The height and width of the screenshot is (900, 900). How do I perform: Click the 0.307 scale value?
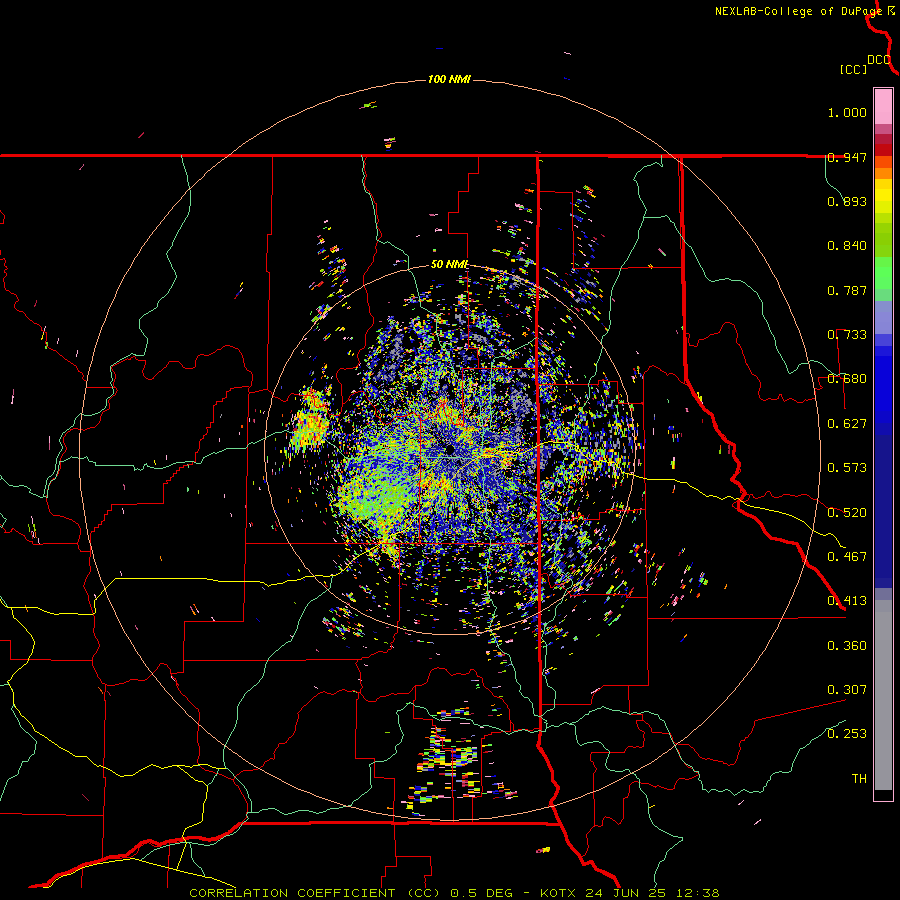847,690
